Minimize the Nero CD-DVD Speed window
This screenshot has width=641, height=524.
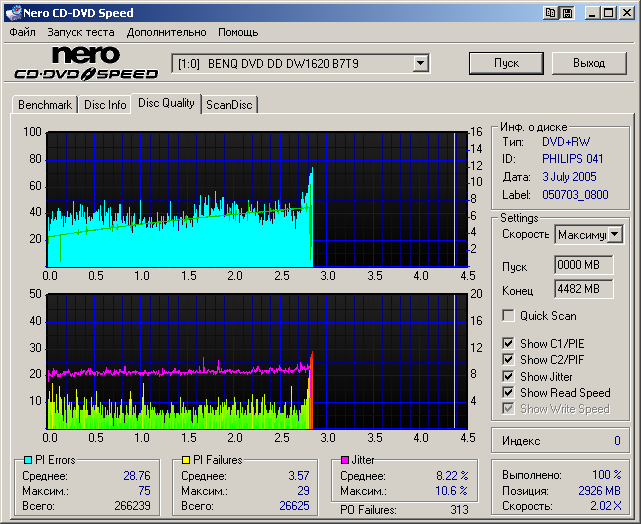593,13
